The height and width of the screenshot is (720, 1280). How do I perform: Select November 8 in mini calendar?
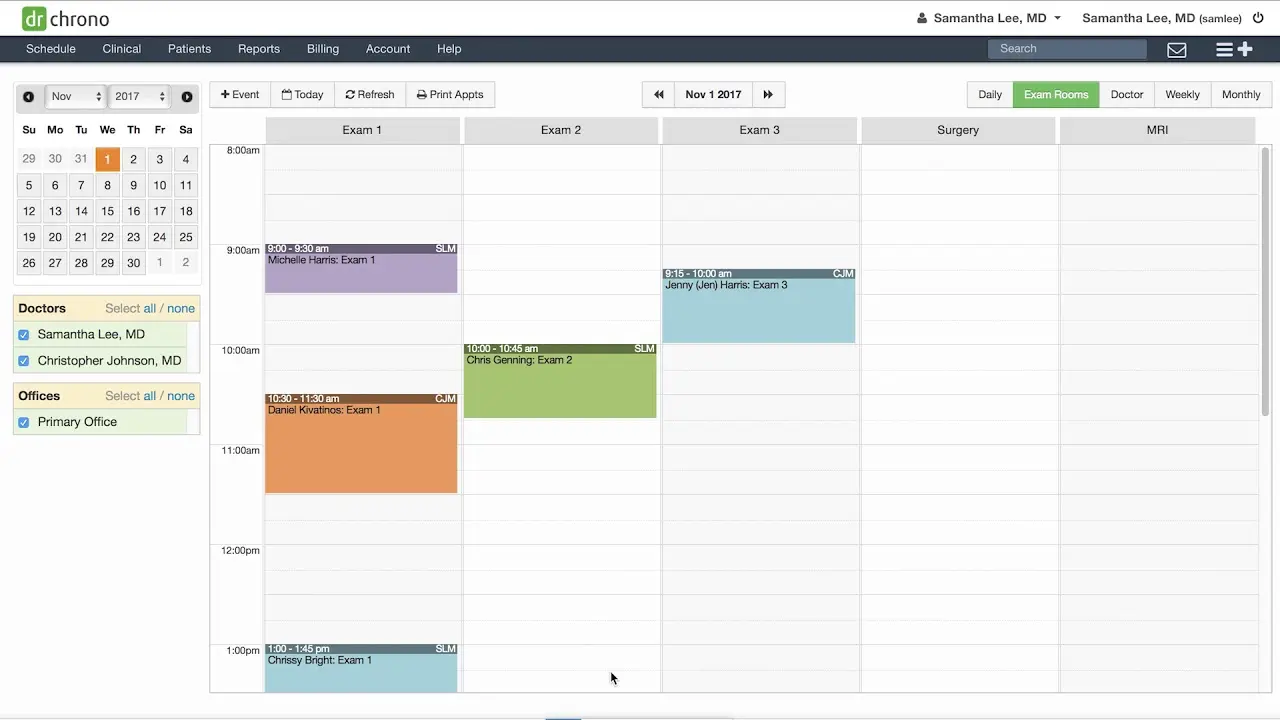pos(107,185)
